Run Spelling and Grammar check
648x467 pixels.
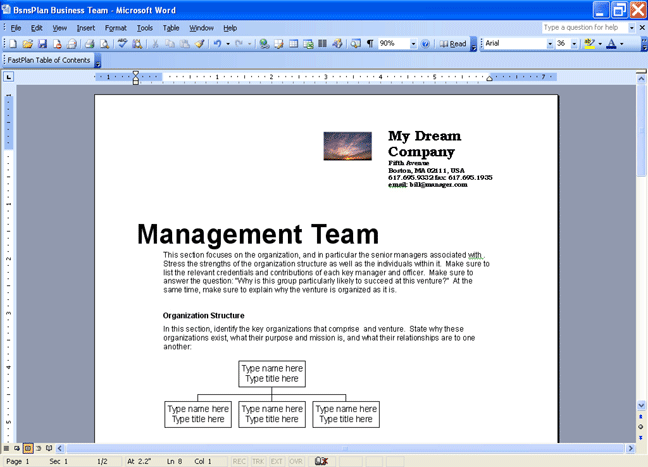click(122, 44)
